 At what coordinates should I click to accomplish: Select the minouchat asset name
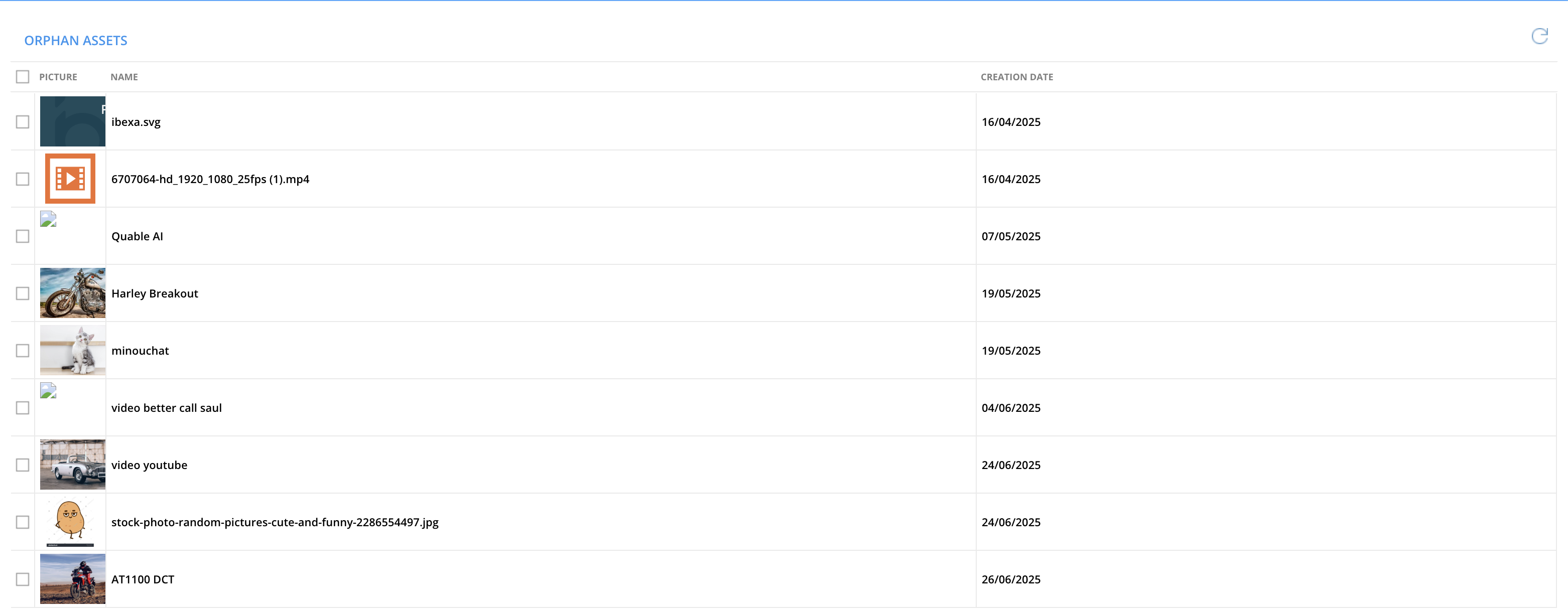(x=140, y=350)
